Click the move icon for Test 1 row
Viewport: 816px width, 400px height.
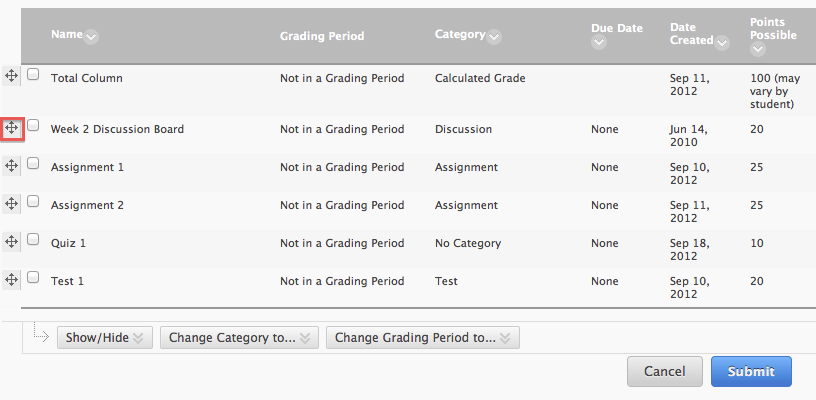(11, 280)
